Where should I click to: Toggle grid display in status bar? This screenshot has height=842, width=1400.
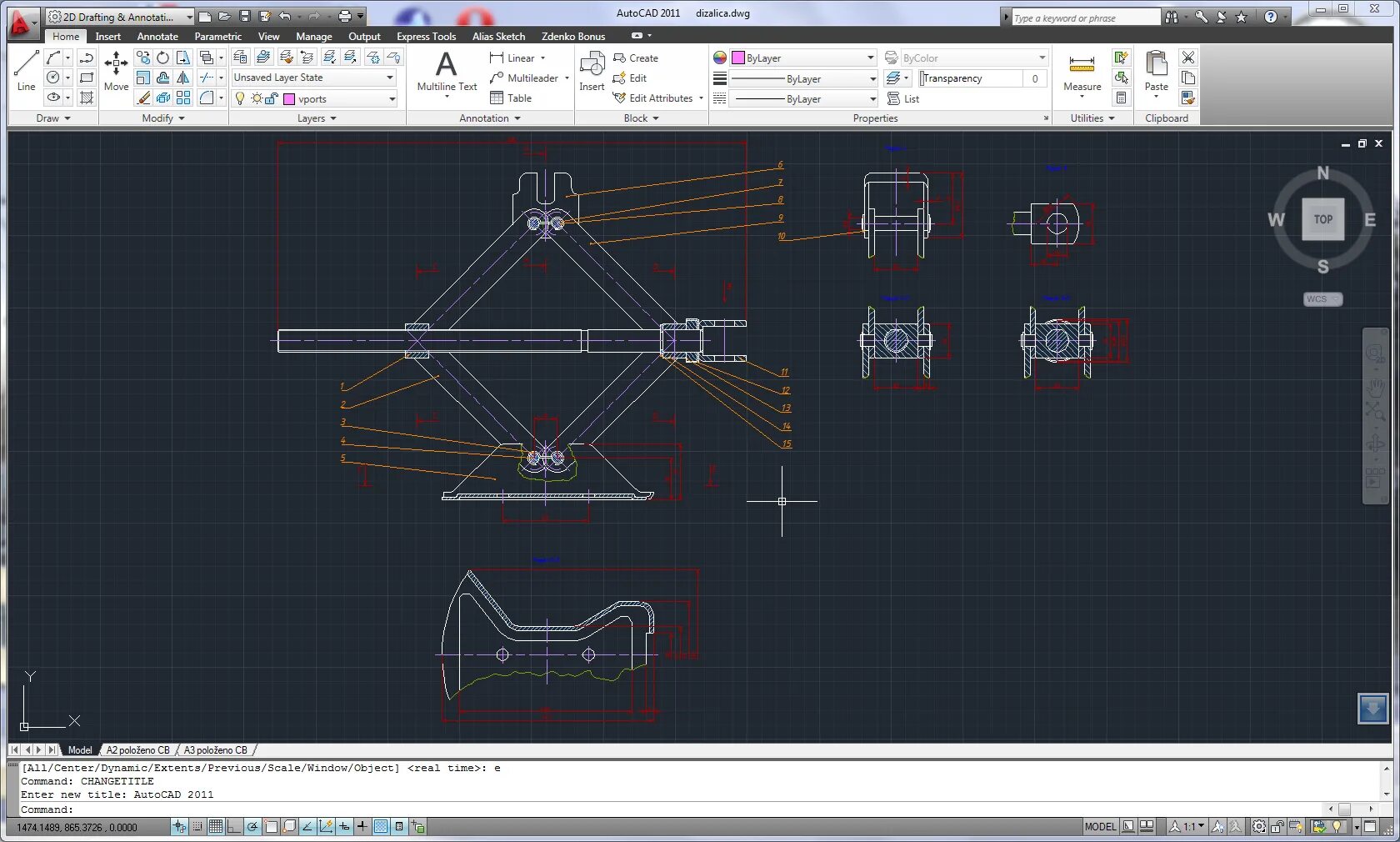216,826
